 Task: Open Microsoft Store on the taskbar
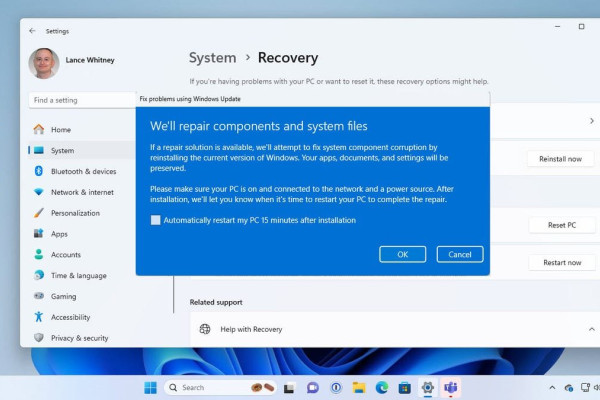point(404,388)
